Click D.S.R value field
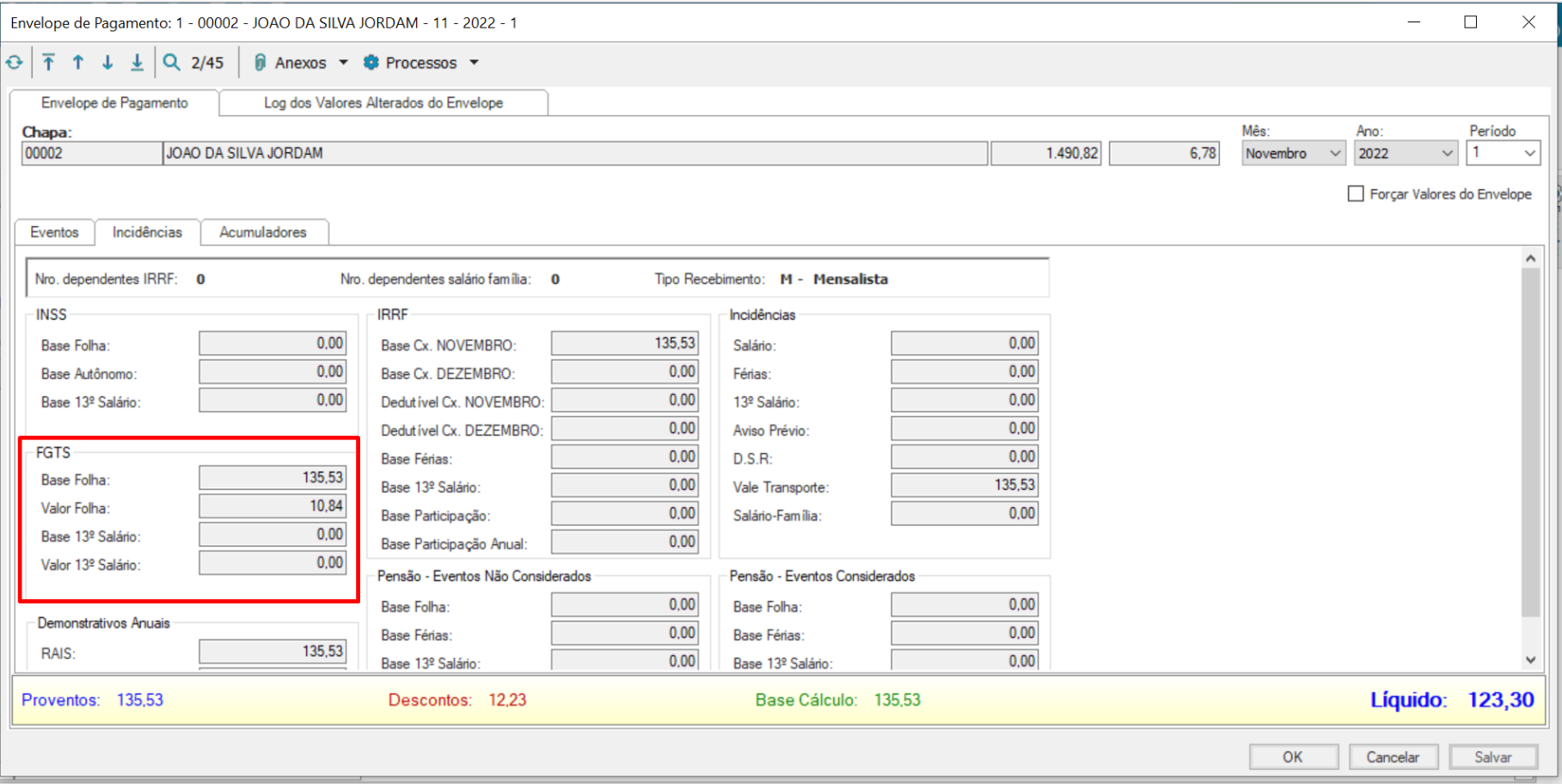 [x=965, y=457]
